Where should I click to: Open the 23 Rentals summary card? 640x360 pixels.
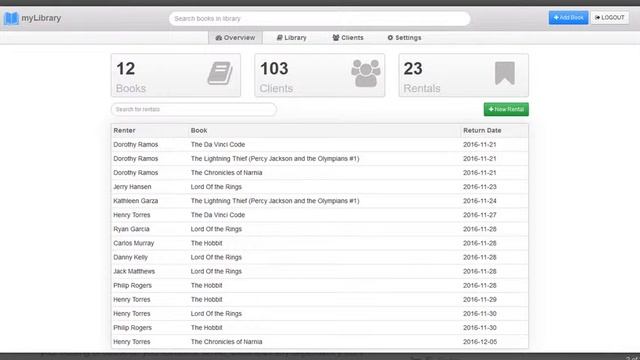click(x=463, y=75)
